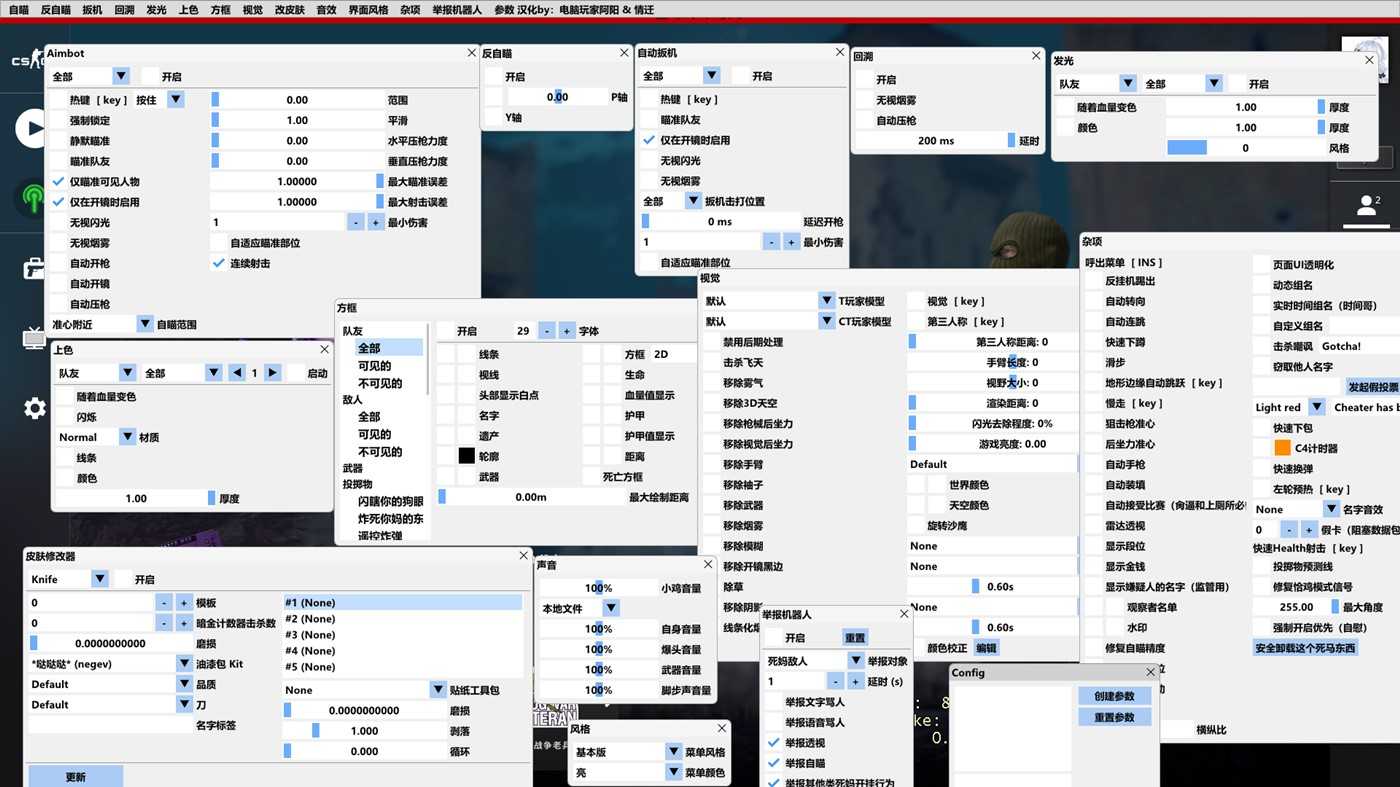The height and width of the screenshot is (787, 1400).
Task: Click left arrow in 上色 window
Action: [237, 373]
